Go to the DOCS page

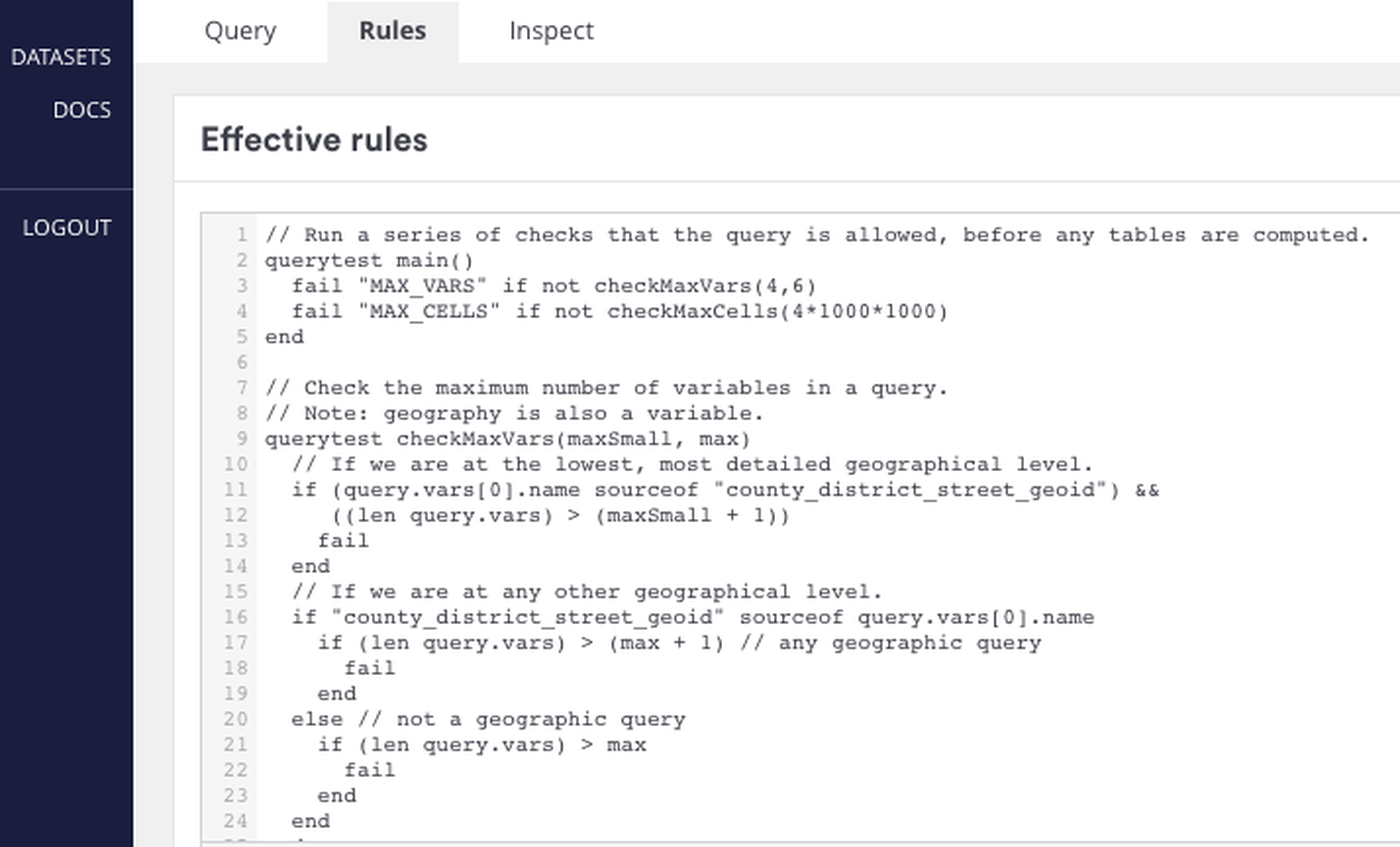[x=82, y=110]
